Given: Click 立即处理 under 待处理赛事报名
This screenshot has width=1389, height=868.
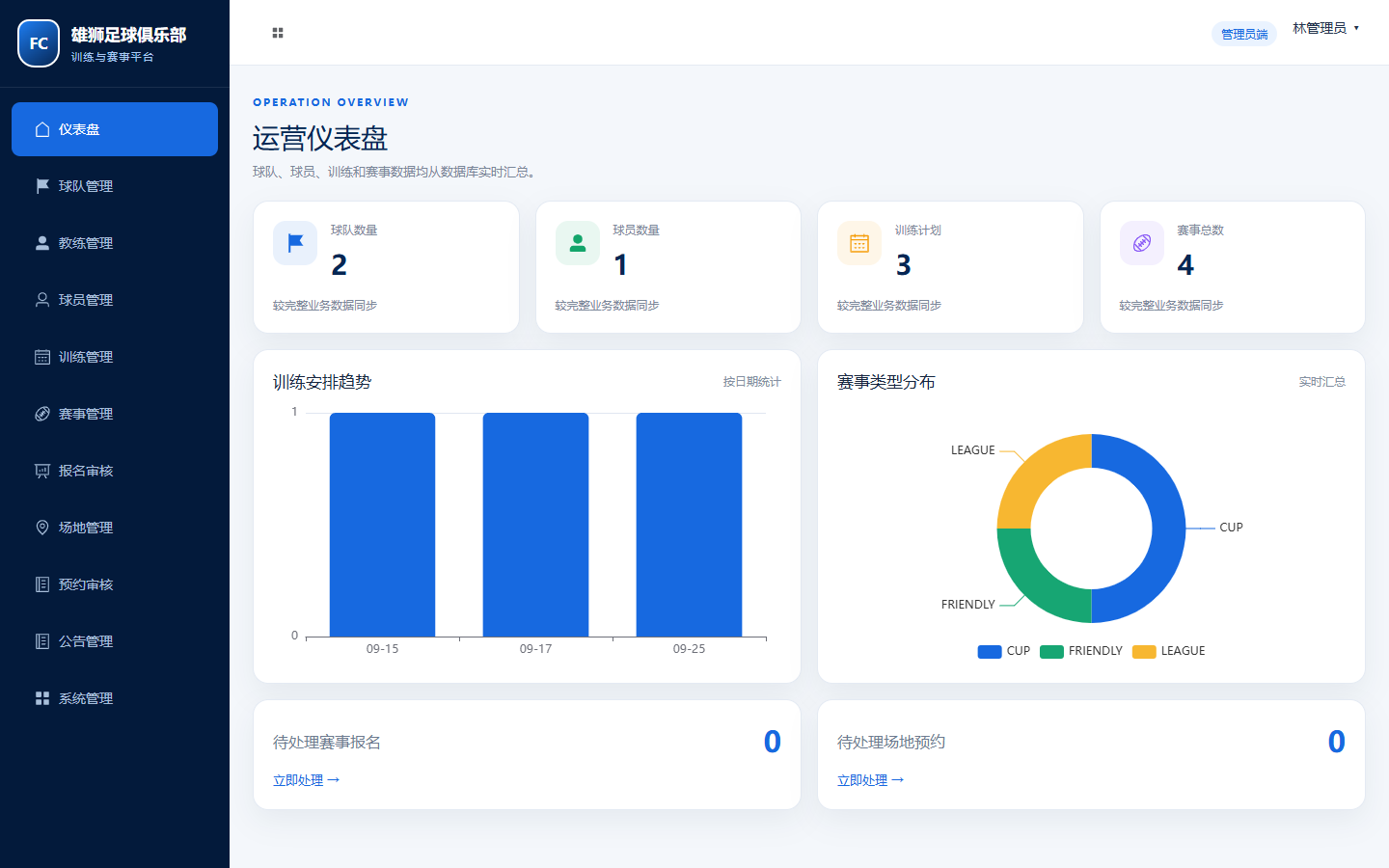Looking at the screenshot, I should click(306, 780).
